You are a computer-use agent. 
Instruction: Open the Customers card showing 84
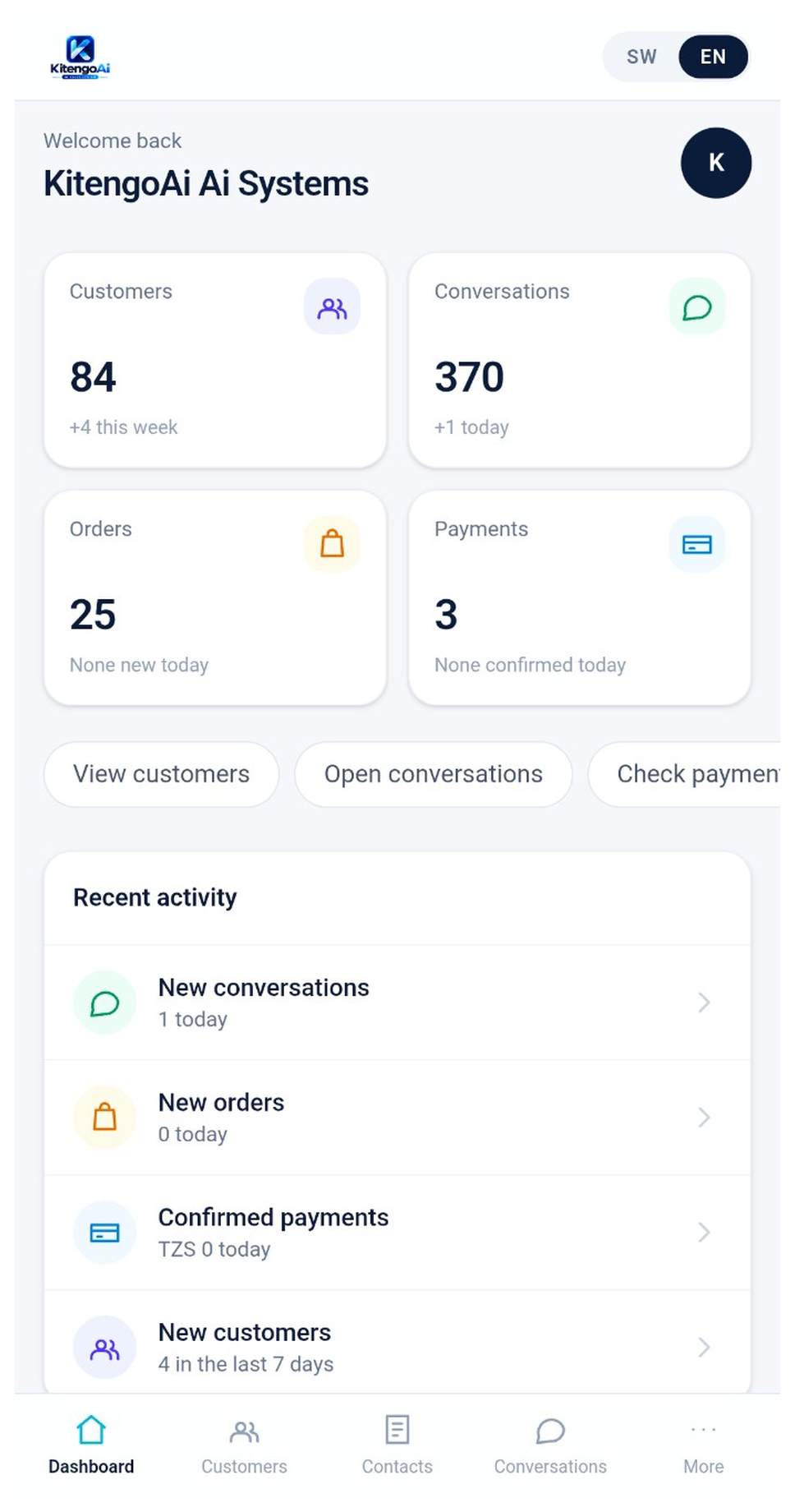pos(215,360)
